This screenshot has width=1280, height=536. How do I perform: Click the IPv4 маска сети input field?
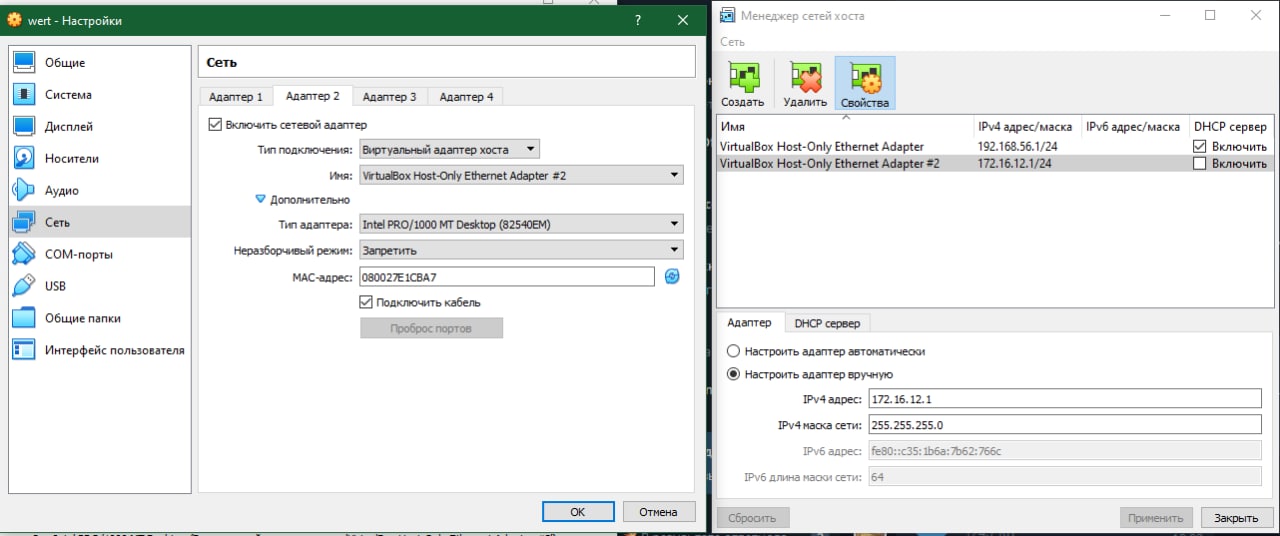click(x=1065, y=425)
